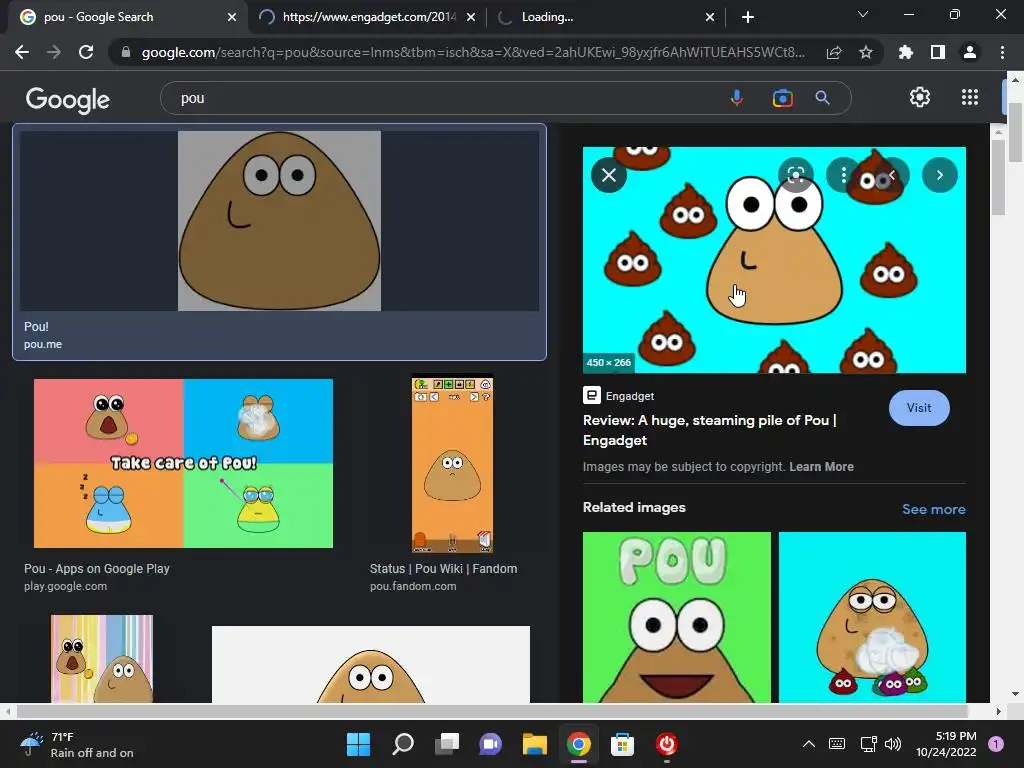Viewport: 1024px width, 768px height.
Task: Open the white-background Pou image result
Action: point(371,665)
